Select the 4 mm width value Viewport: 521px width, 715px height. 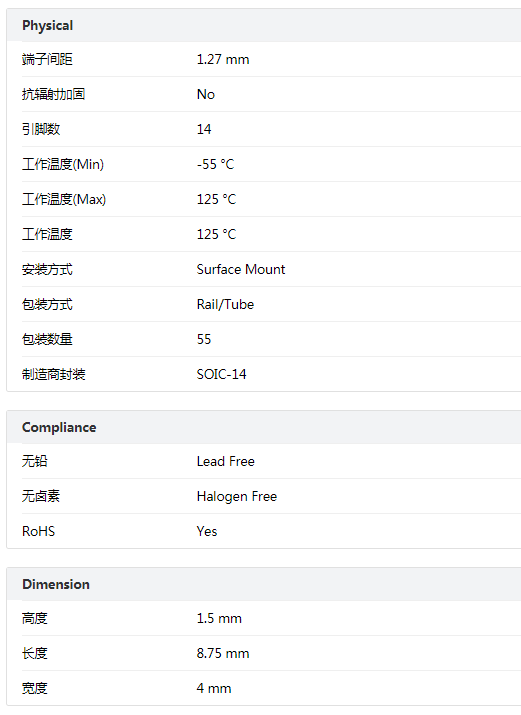coord(214,688)
